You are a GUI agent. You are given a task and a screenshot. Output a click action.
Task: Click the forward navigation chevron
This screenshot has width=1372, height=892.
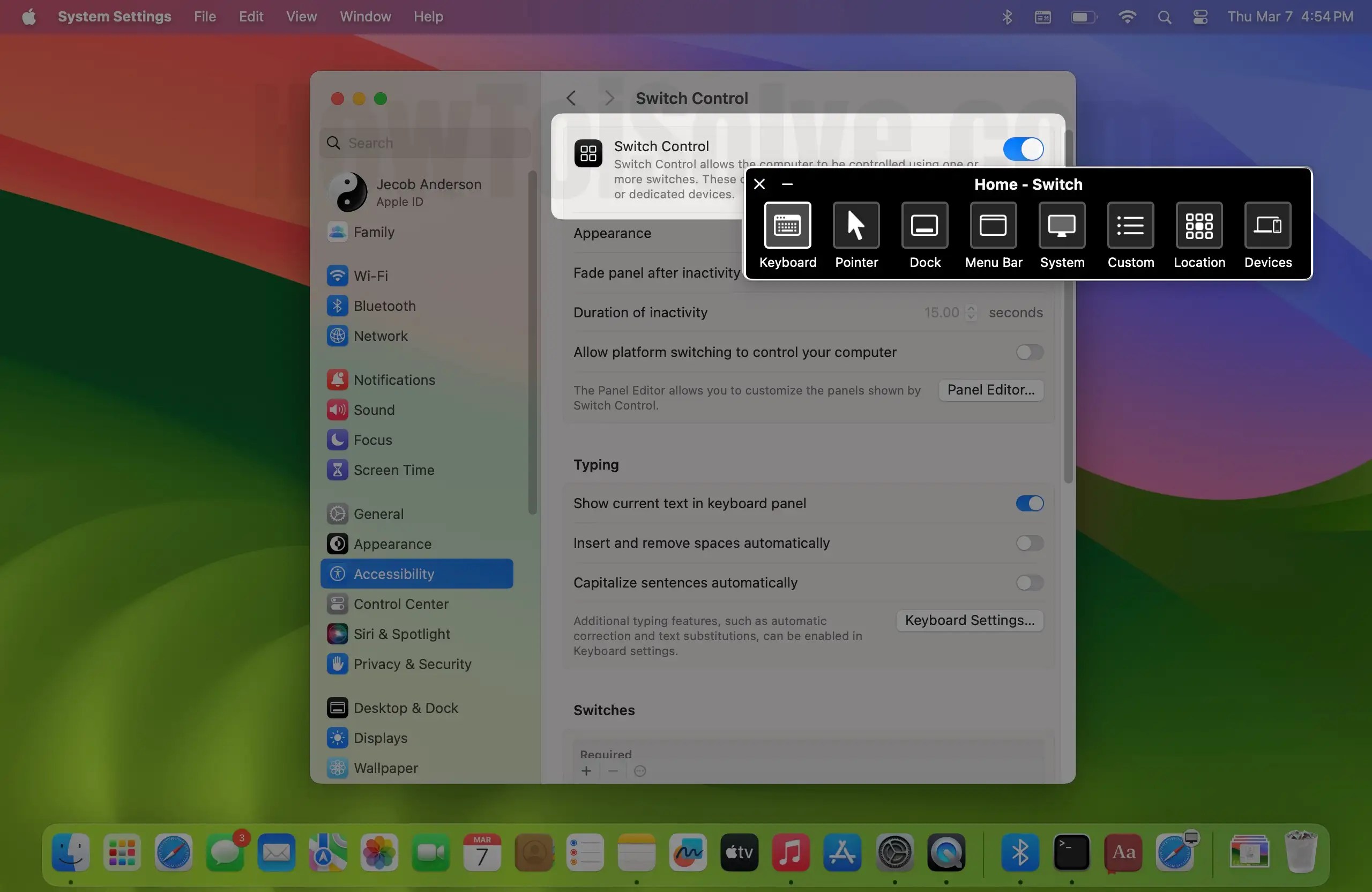pos(609,98)
